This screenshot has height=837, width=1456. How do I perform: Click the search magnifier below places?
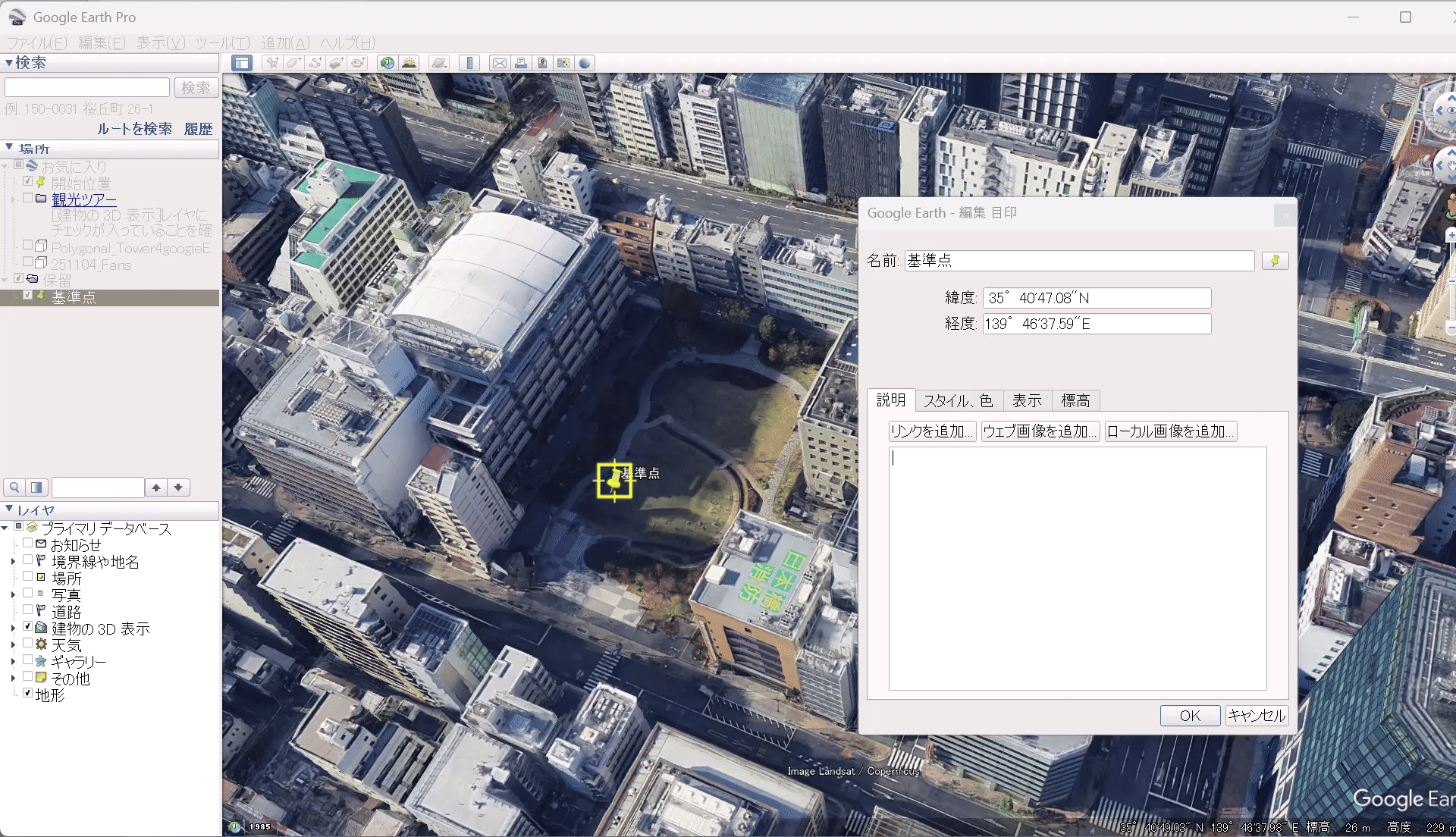pyautogui.click(x=14, y=487)
